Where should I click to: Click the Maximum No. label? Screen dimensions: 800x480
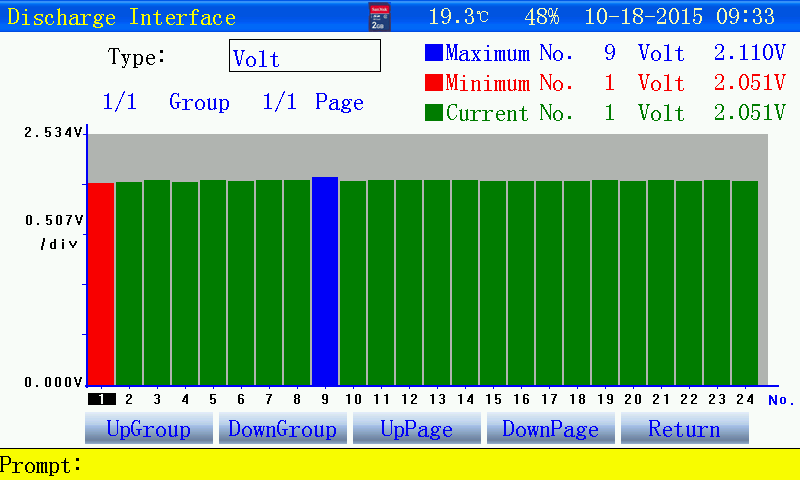509,53
